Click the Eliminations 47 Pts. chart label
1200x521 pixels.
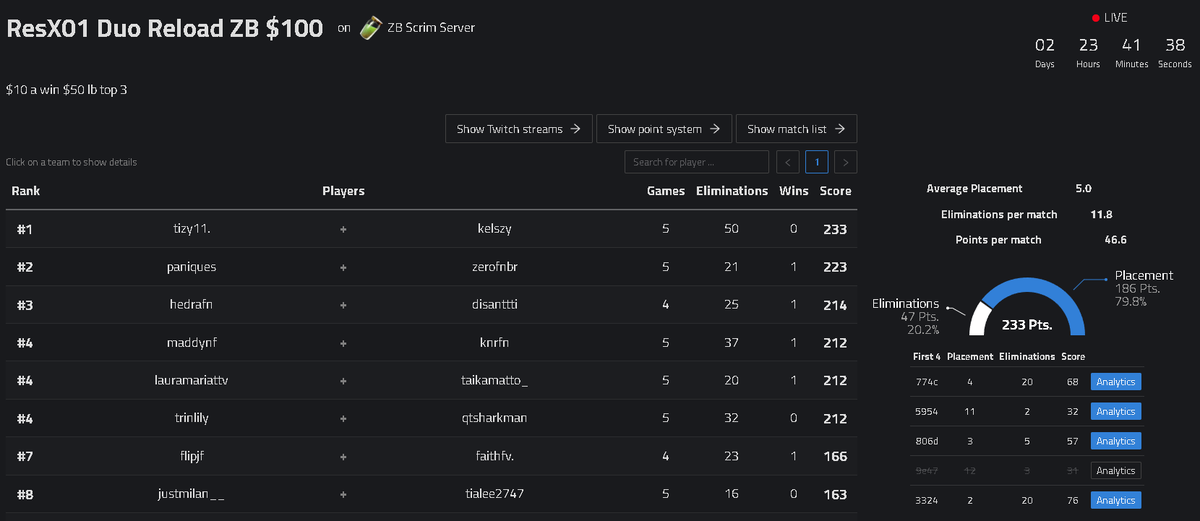(907, 316)
